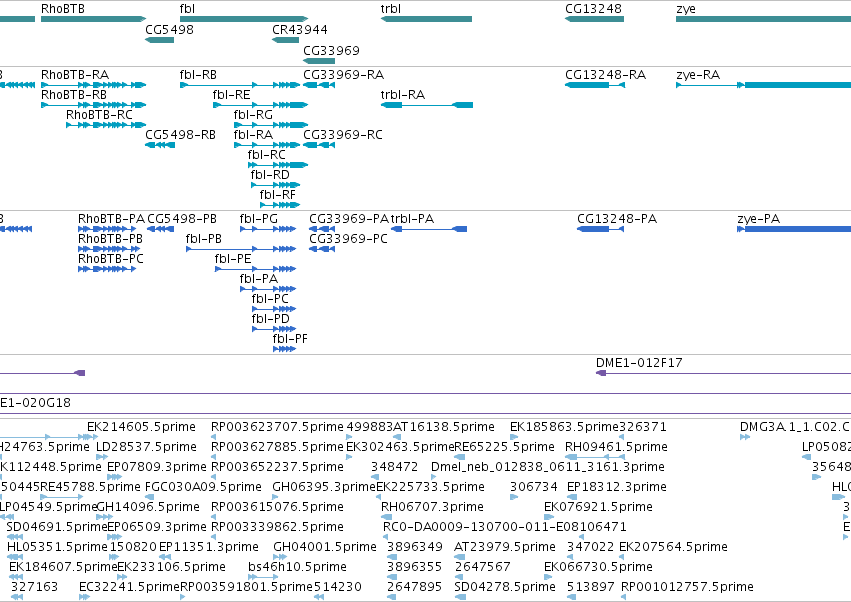The image size is (851, 602).
Task: Click the AT23979.5prime EST label
Action: (x=505, y=547)
